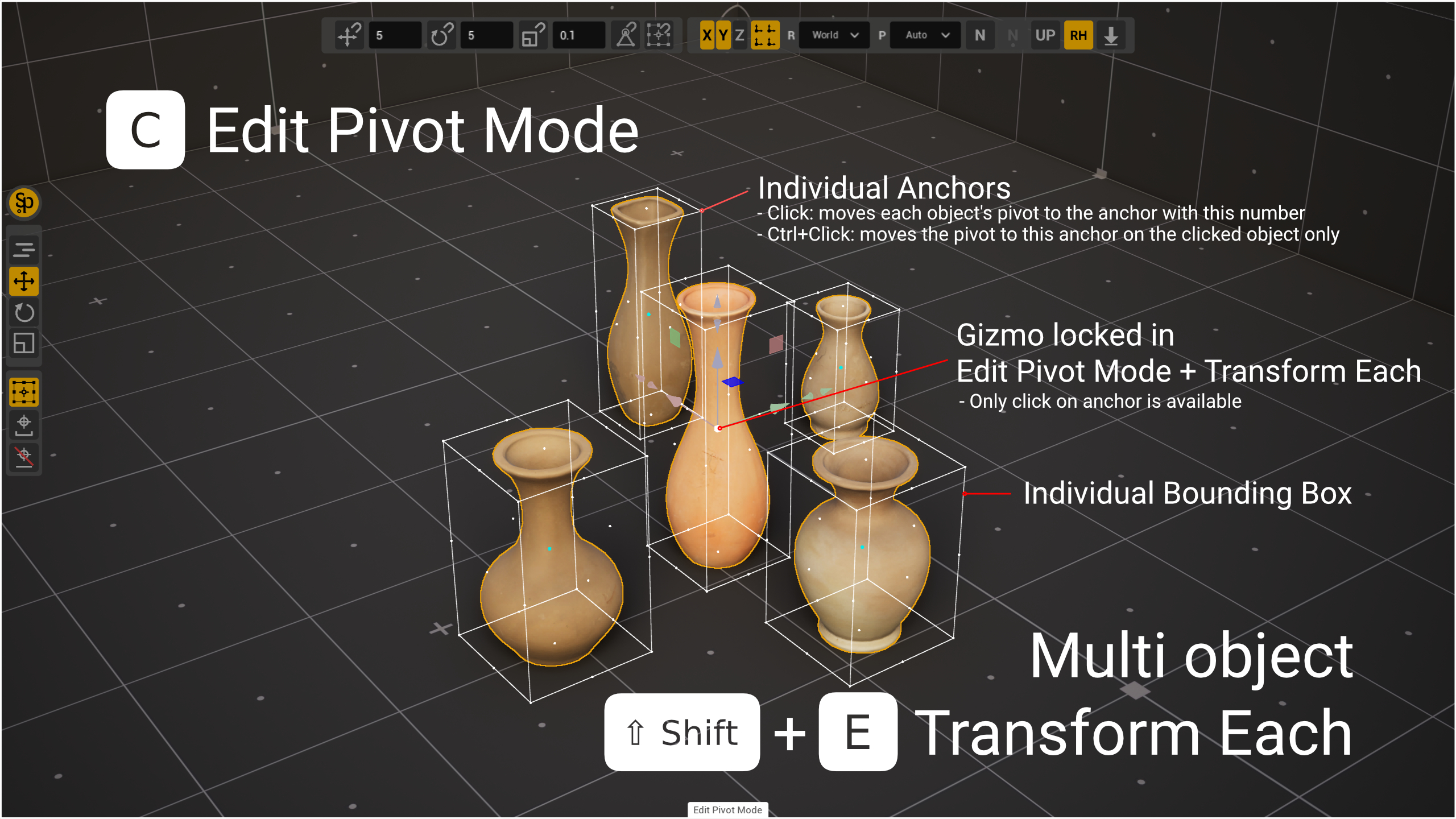This screenshot has width=1456, height=819.
Task: Select the Rotate tool in the left toolbar
Action: (x=24, y=312)
